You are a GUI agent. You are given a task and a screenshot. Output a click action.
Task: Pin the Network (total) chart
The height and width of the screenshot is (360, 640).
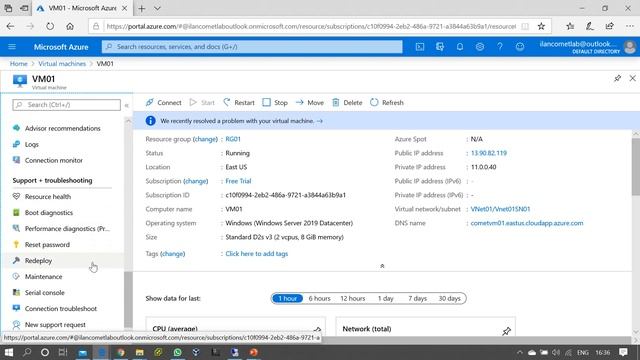[507, 331]
